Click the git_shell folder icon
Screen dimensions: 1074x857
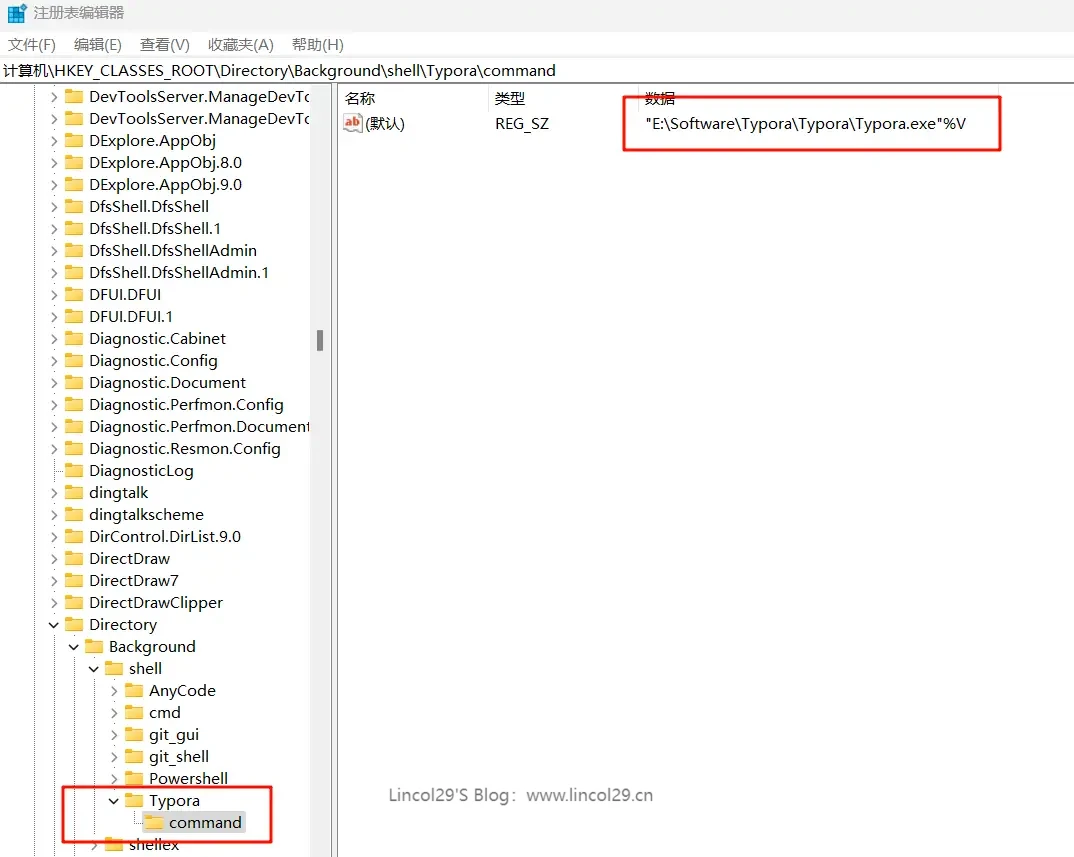point(134,756)
